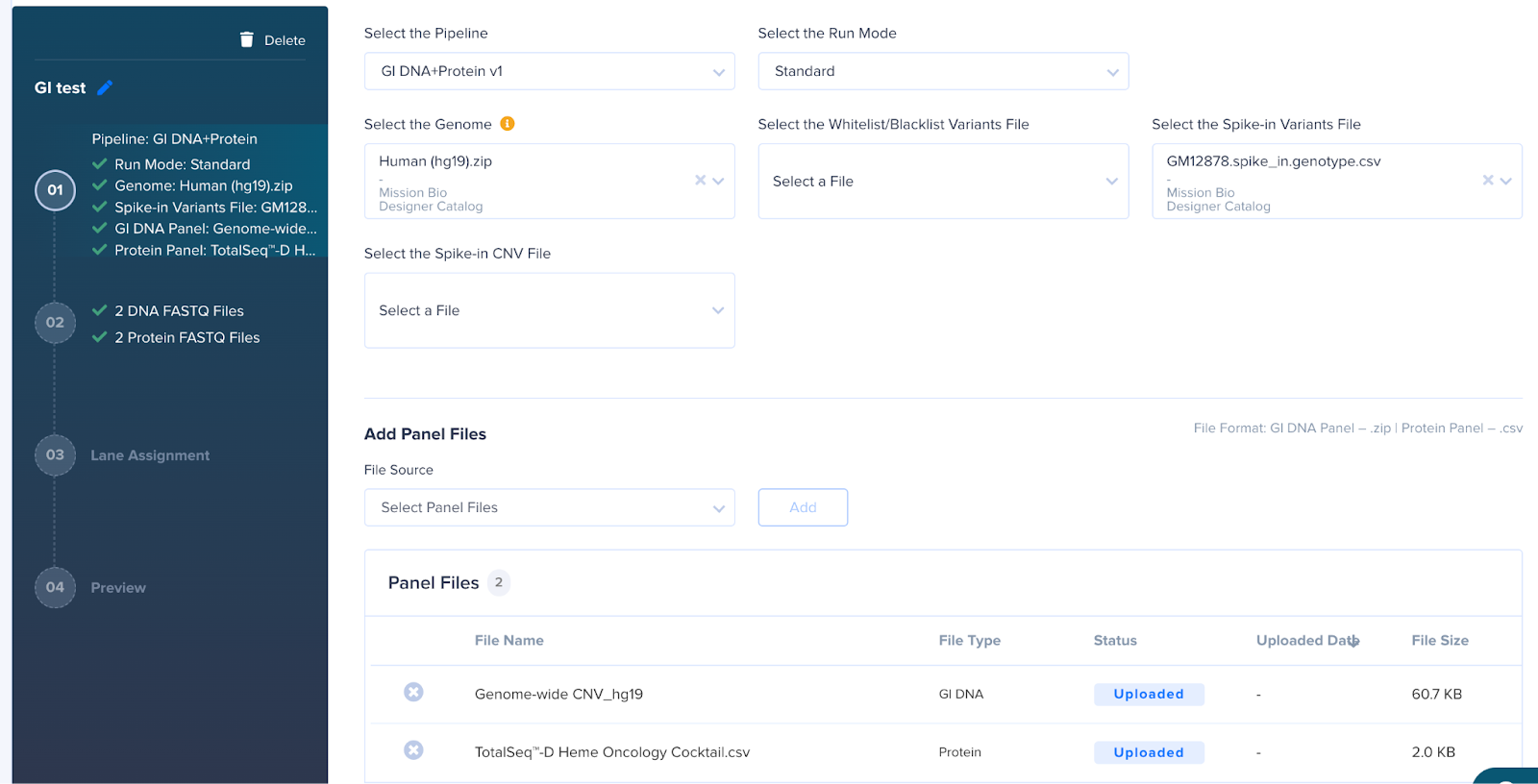Viewport: 1538px width, 784px height.
Task: Click the 2 DNA FASTQ Files entry
Action: tap(179, 311)
